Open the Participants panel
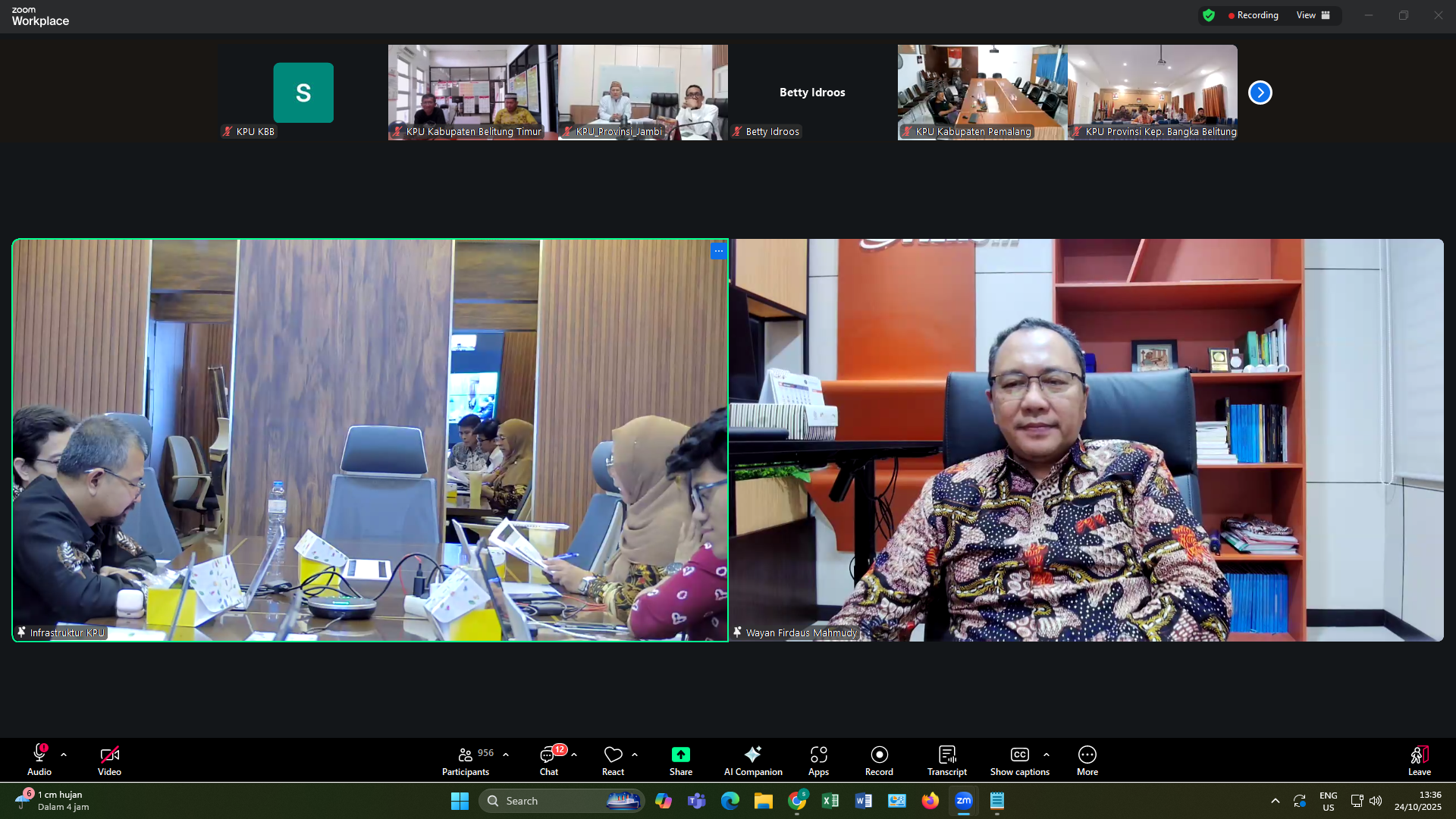Screen dimensions: 1456x819 pyautogui.click(x=466, y=760)
